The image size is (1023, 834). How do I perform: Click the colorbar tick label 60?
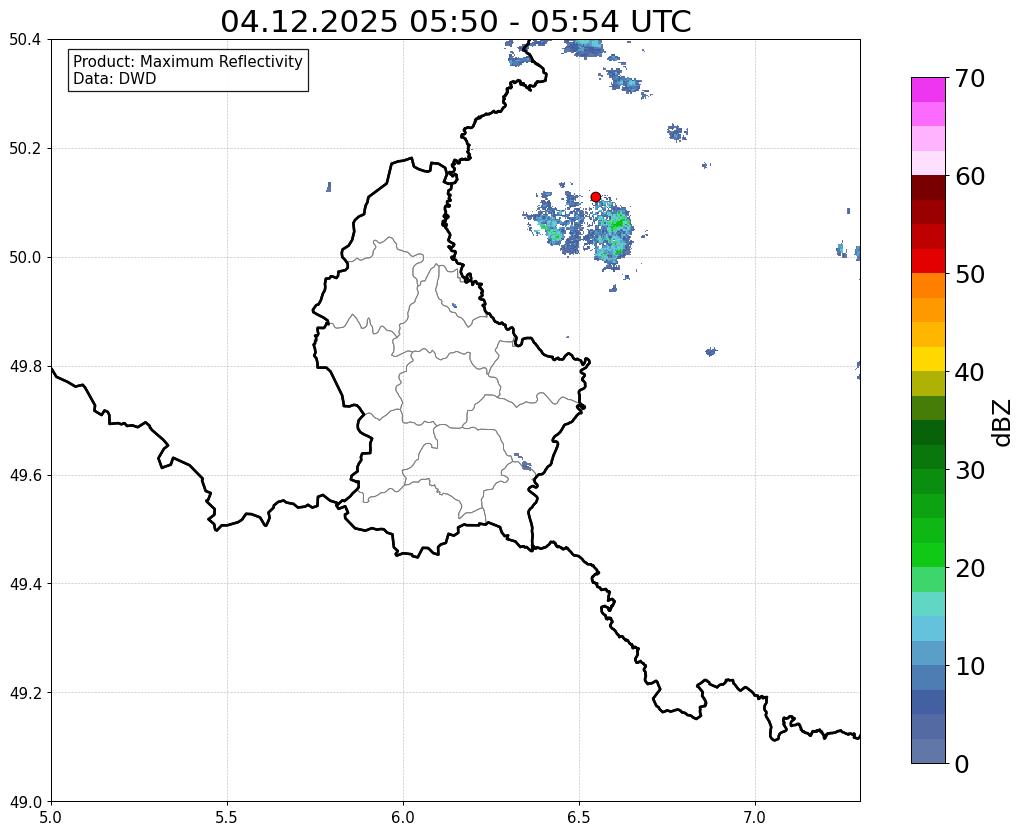pyautogui.click(x=970, y=176)
